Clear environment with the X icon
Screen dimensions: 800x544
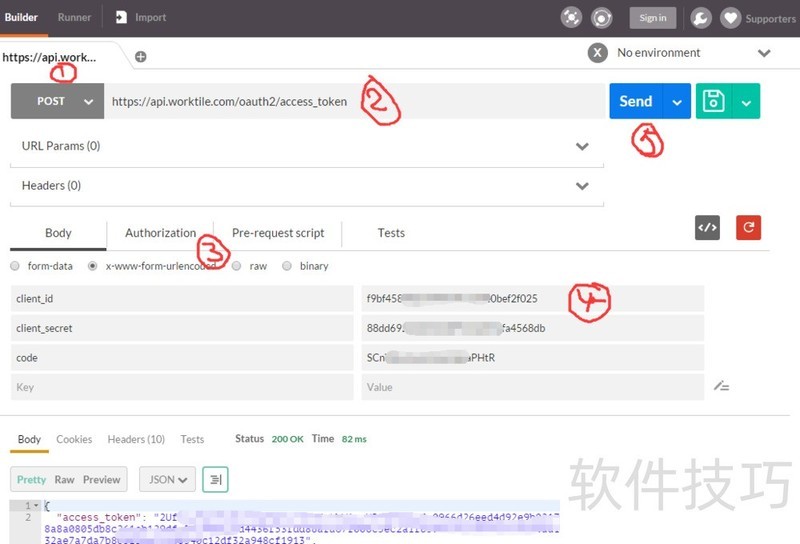pos(597,53)
